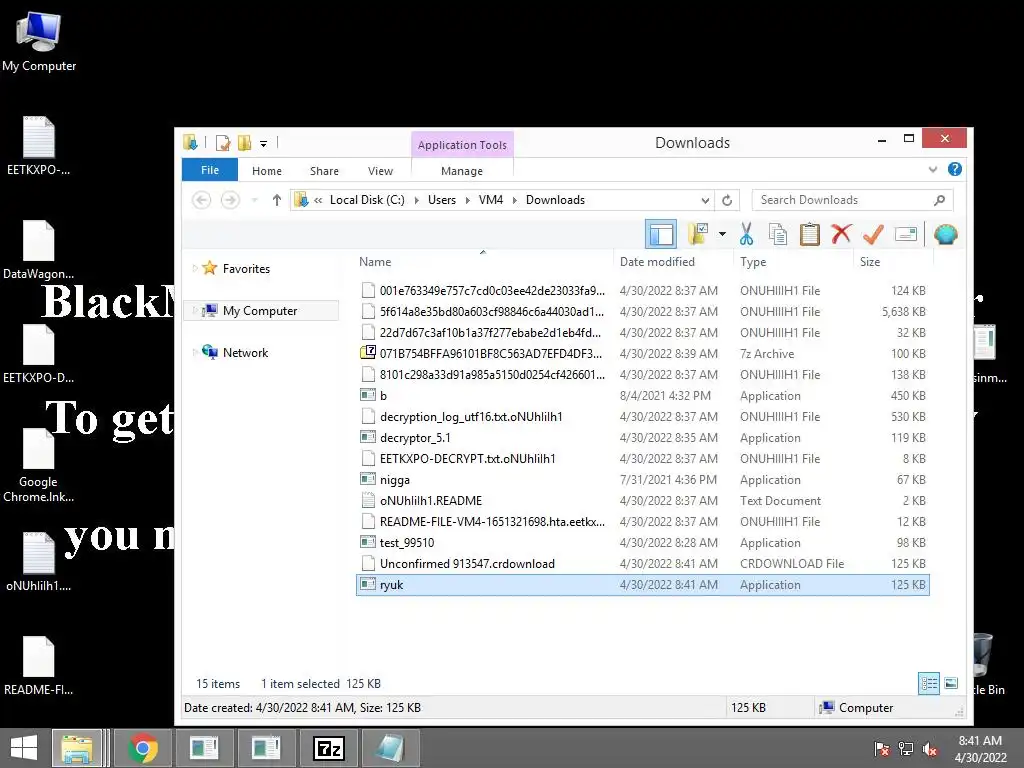Click the scissors Cut icon
Viewport: 1024px width, 768px height.
coord(746,234)
